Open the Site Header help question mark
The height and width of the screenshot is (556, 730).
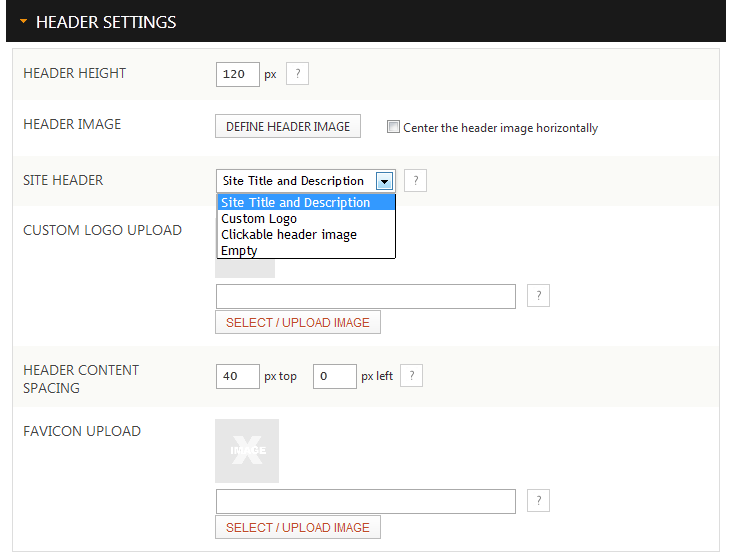(415, 180)
